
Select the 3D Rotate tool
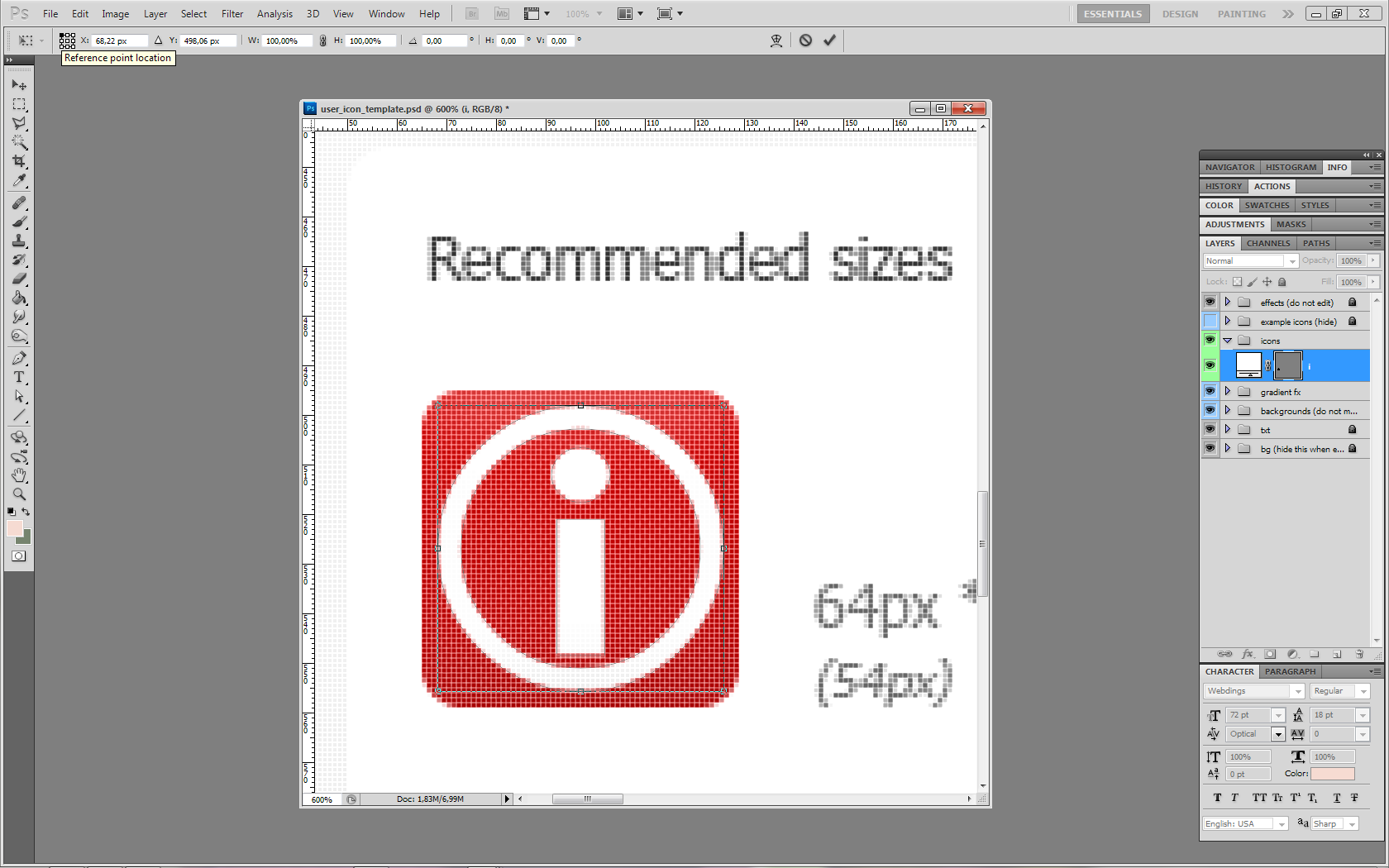point(19,437)
